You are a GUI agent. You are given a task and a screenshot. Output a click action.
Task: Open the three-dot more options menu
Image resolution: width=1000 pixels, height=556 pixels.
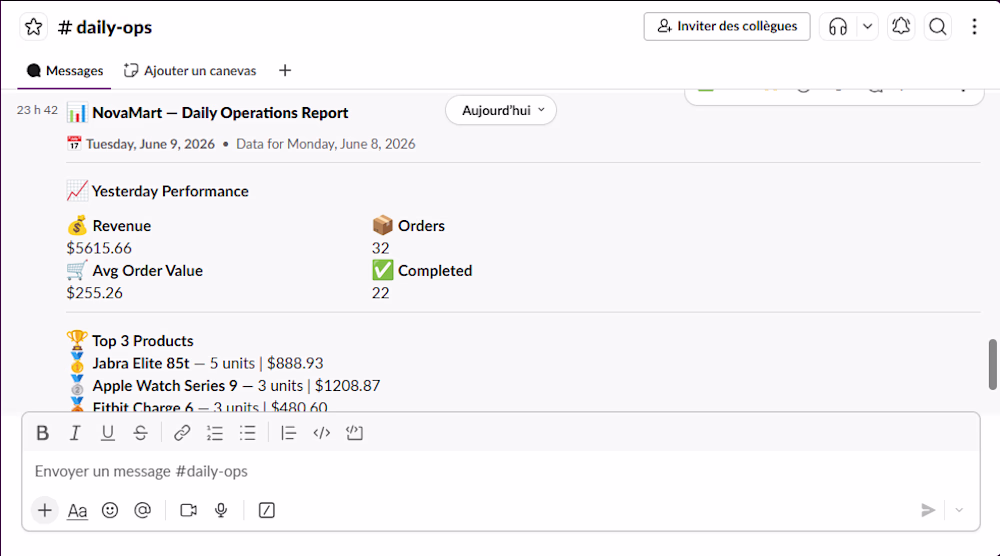click(974, 26)
